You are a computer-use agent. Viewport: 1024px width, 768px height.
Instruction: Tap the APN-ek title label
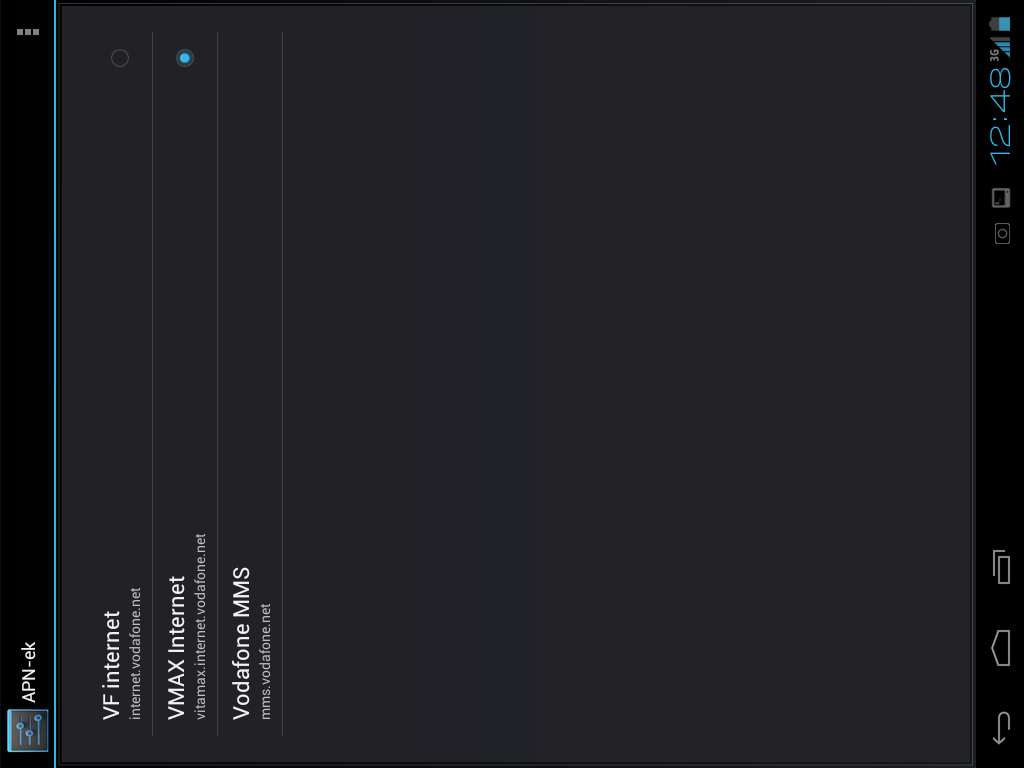[28, 672]
